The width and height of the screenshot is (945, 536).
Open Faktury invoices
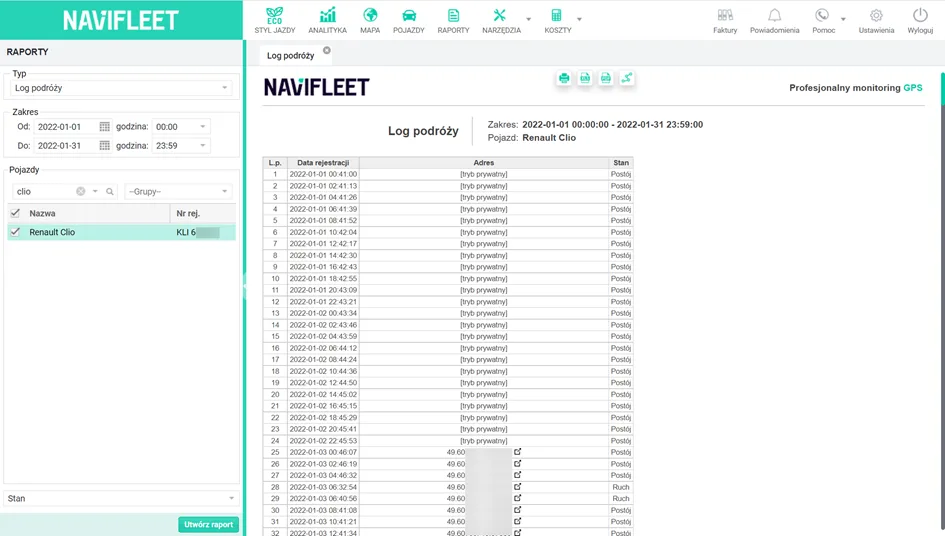pyautogui.click(x=725, y=20)
